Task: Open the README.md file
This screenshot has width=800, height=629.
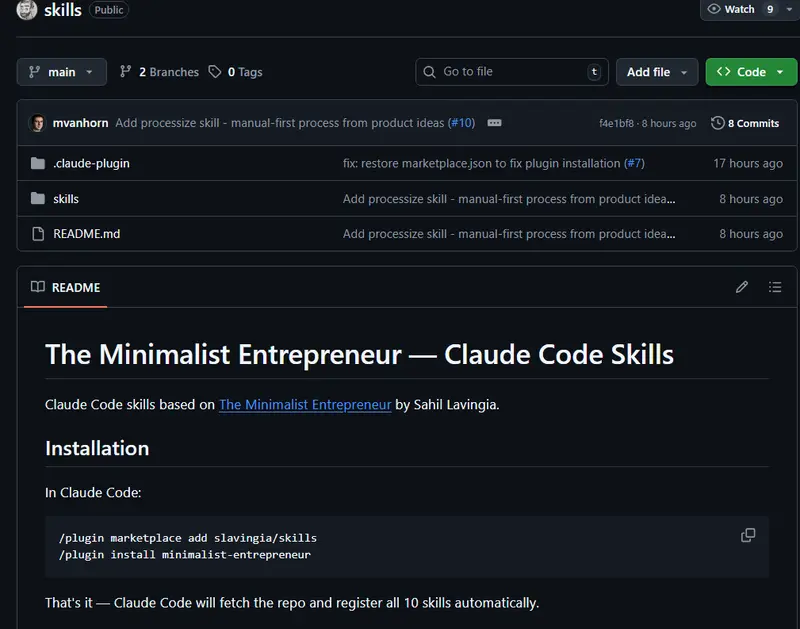Action: (86, 234)
